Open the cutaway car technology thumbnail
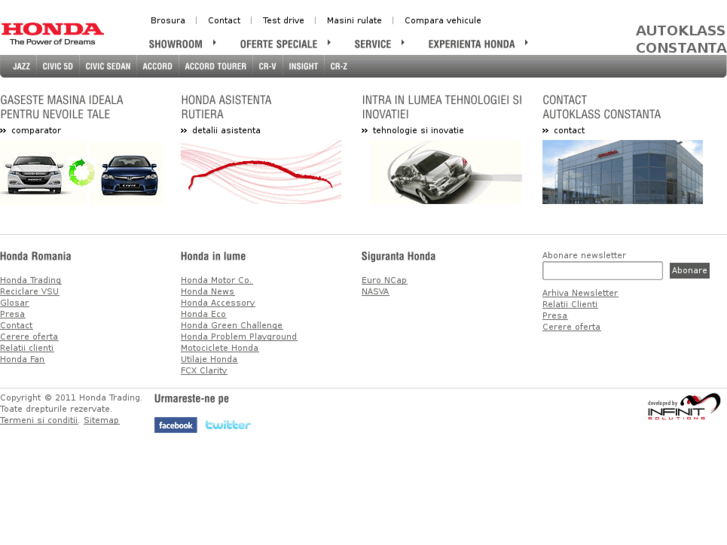Viewport: 727px width, 545px height. (446, 172)
